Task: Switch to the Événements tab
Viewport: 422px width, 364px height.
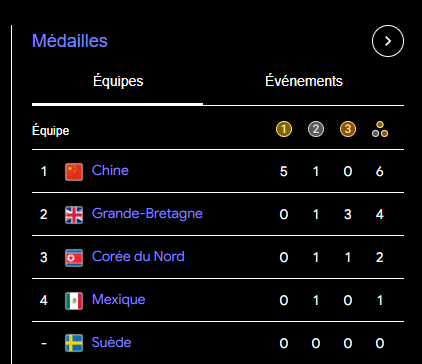Action: [304, 81]
